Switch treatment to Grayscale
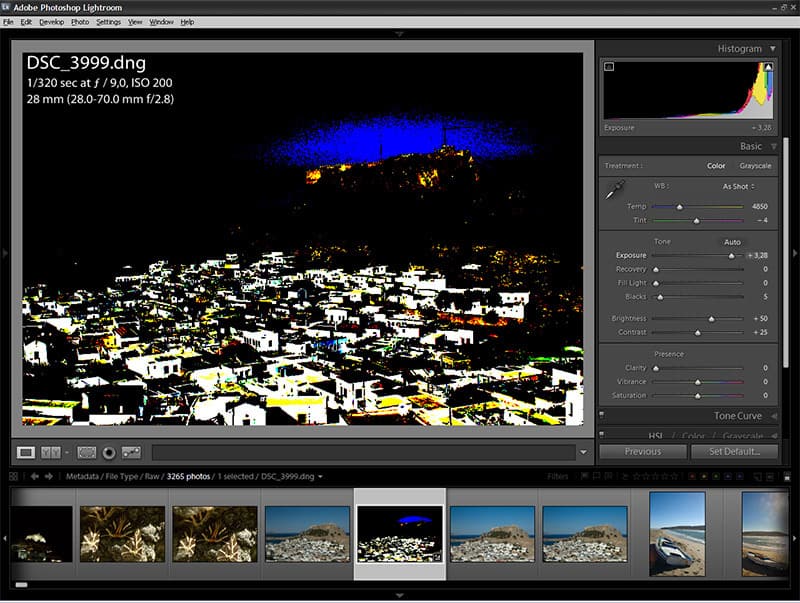This screenshot has width=800, height=603. point(755,166)
